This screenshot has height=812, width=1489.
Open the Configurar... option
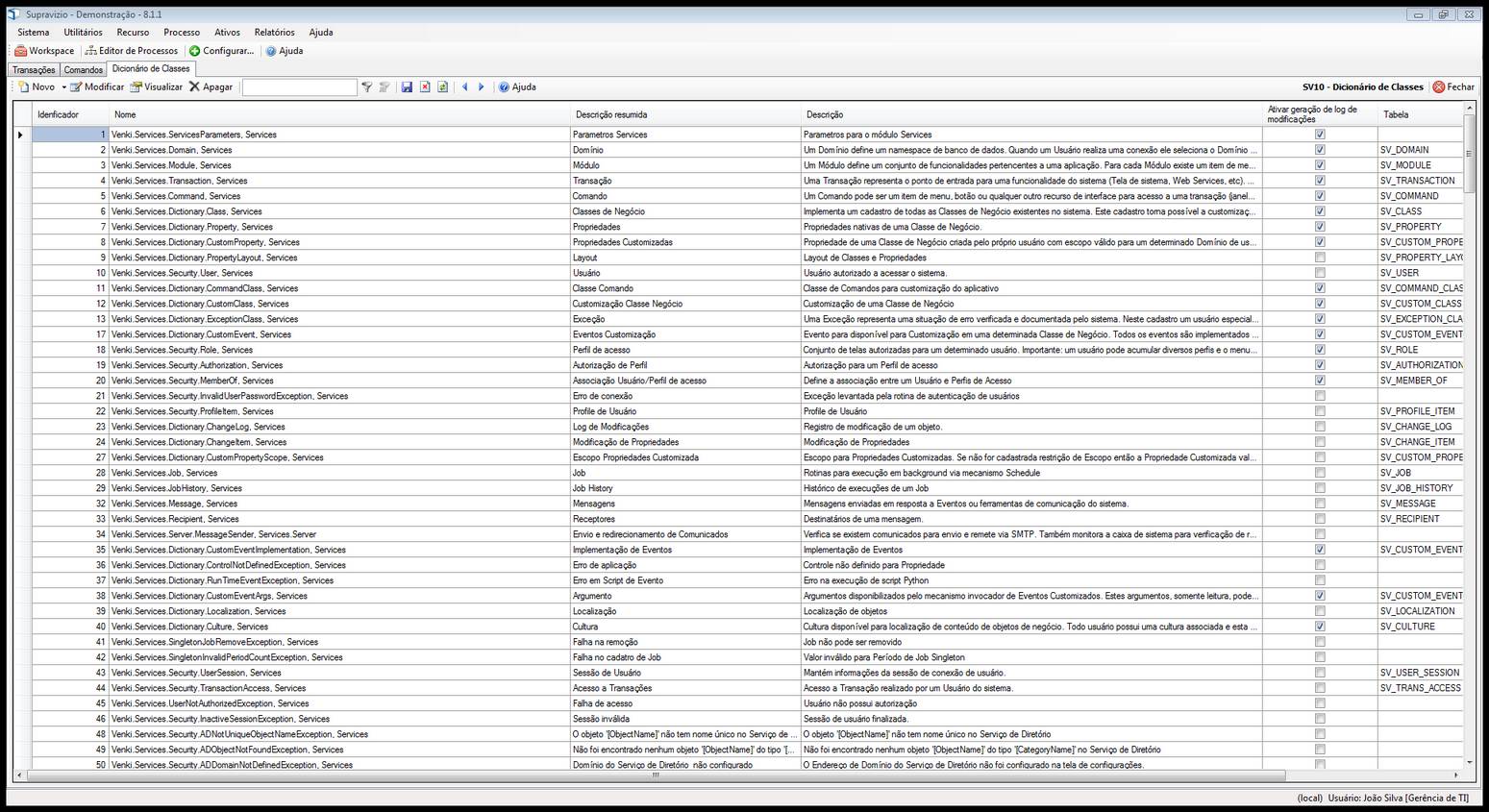[222, 51]
